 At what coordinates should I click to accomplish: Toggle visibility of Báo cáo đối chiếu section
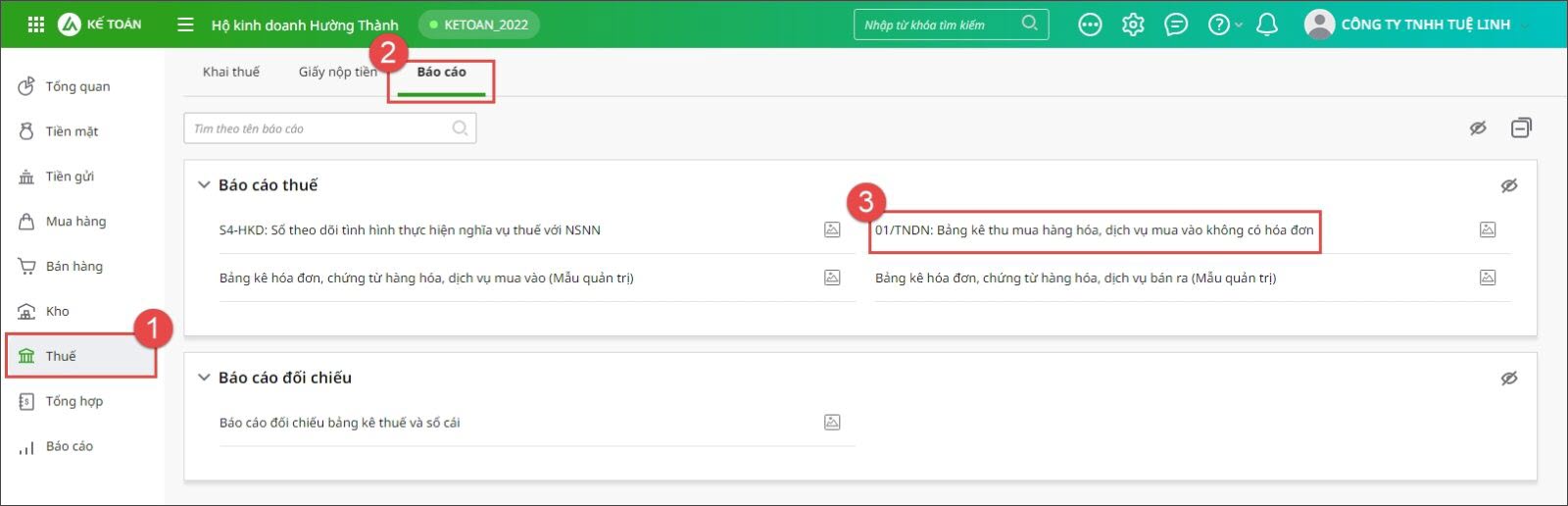(x=1509, y=378)
